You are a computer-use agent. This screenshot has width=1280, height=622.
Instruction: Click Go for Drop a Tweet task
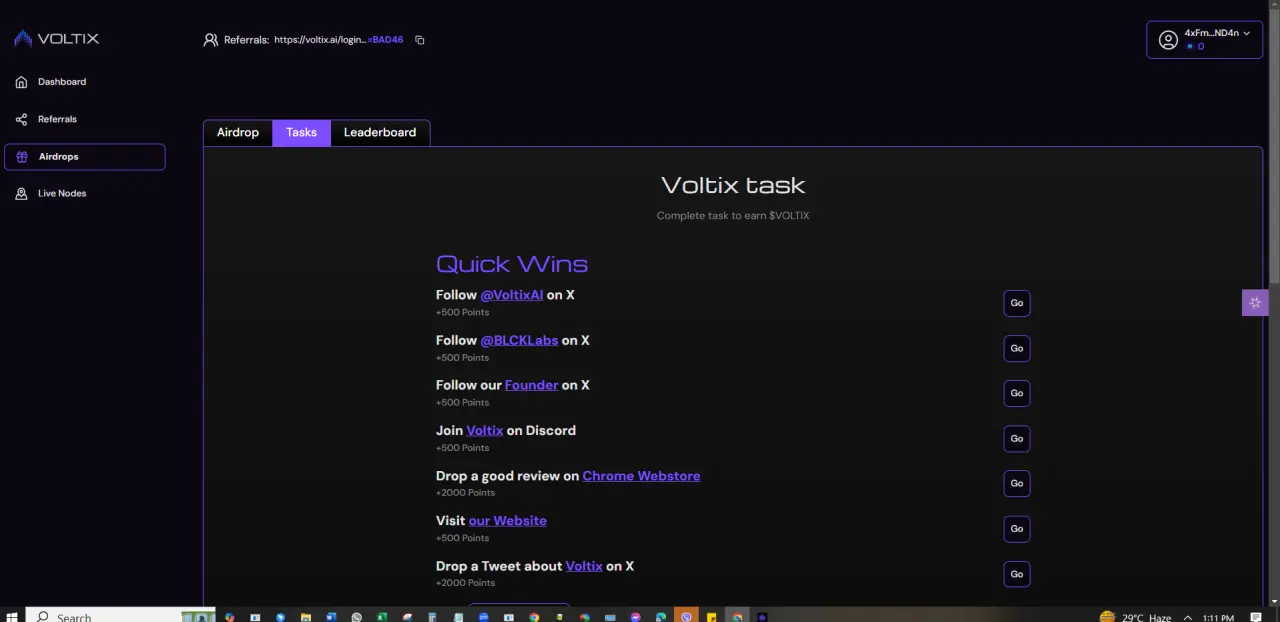(1017, 574)
